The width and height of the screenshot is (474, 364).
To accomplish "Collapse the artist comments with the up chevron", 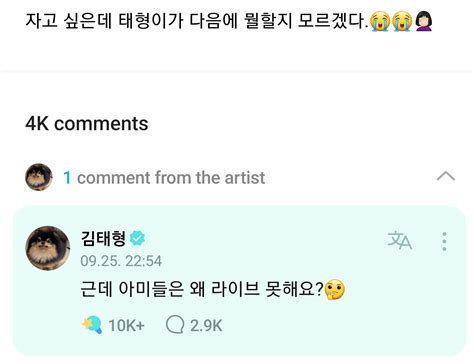I will 446,176.
